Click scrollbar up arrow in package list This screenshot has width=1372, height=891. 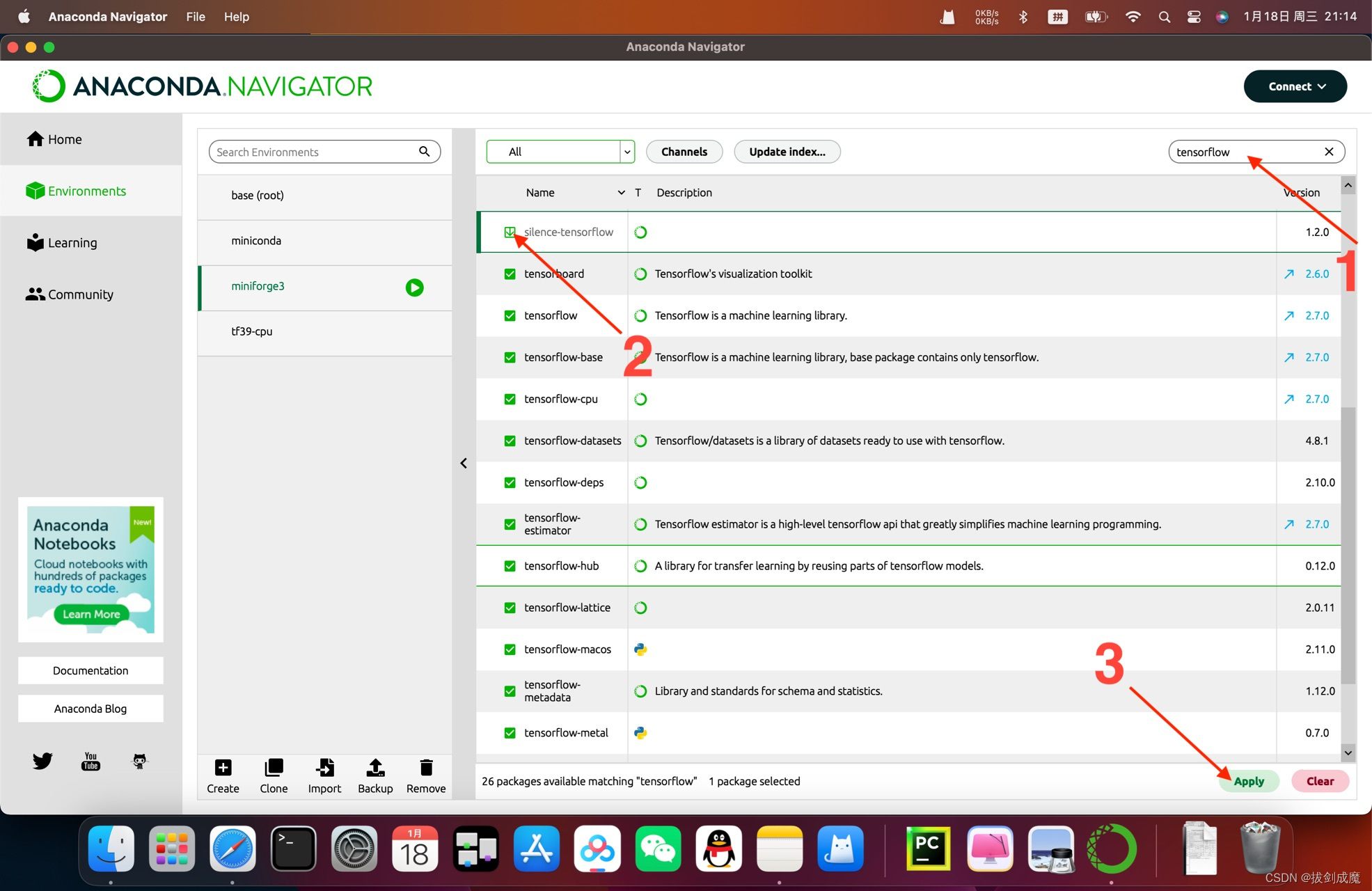click(1348, 185)
